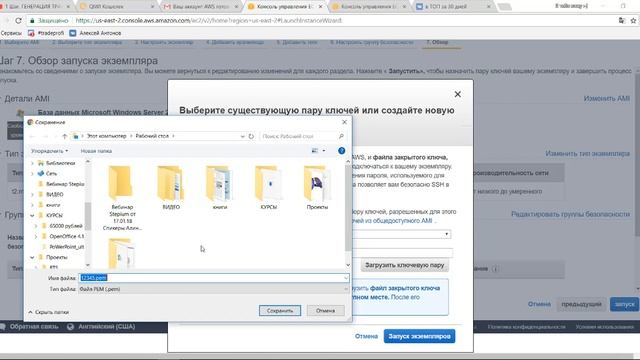Screen dimensions: 640x360
Task: Click the browser address bar URL
Action: (x=208, y=20)
